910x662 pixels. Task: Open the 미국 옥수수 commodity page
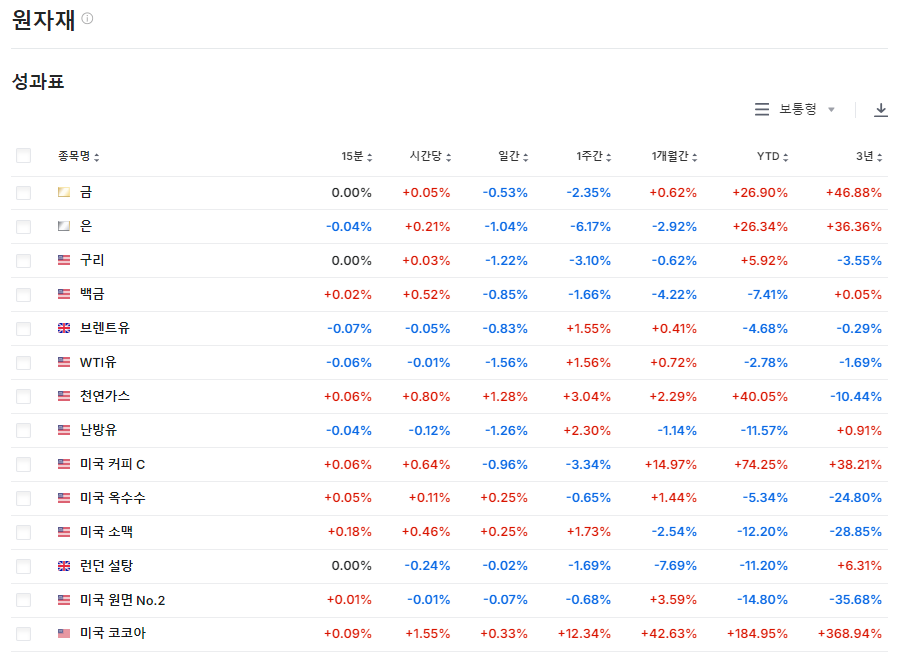pyautogui.click(x=113, y=498)
